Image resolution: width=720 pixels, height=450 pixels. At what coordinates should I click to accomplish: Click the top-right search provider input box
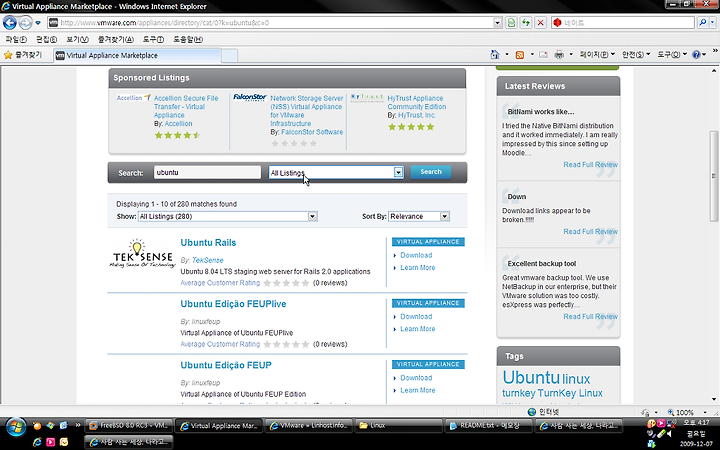(x=623, y=22)
